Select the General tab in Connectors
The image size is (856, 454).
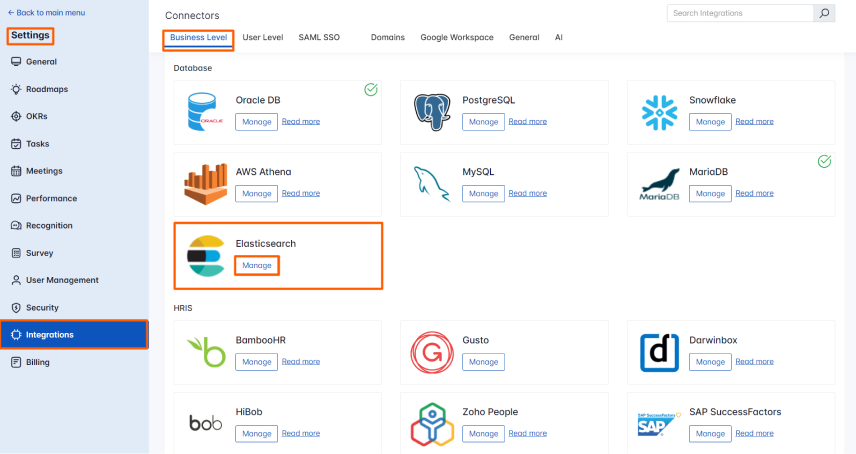click(x=524, y=37)
